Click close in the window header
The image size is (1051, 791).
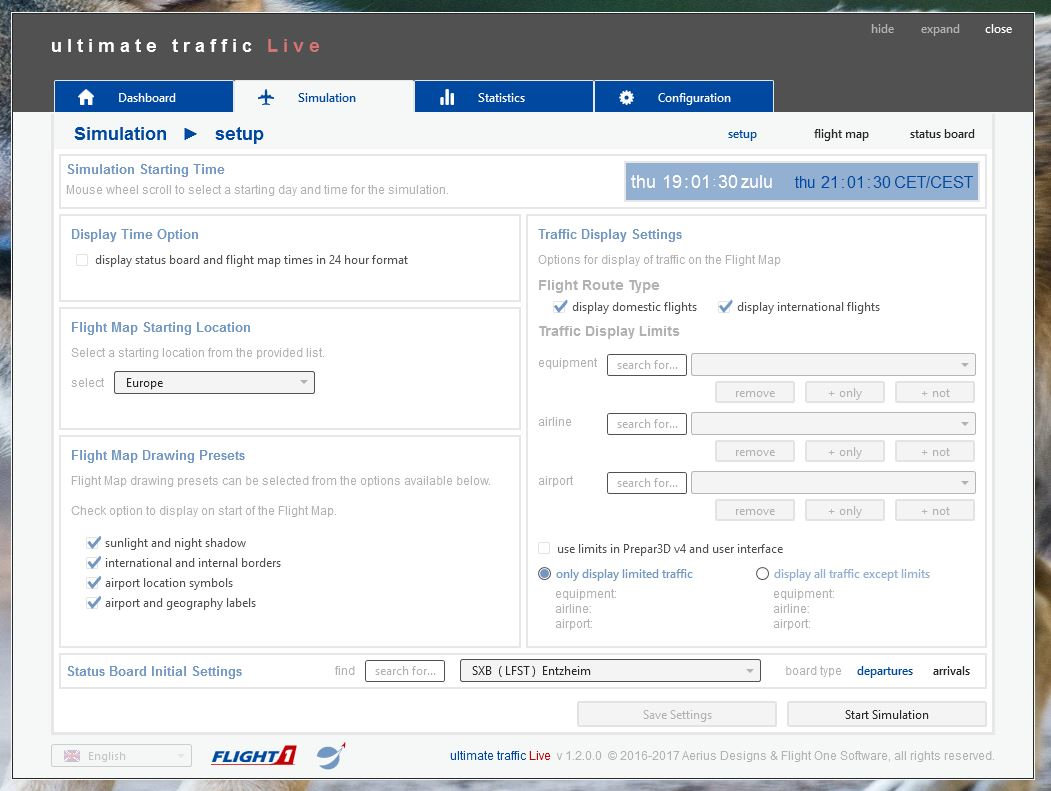click(998, 29)
